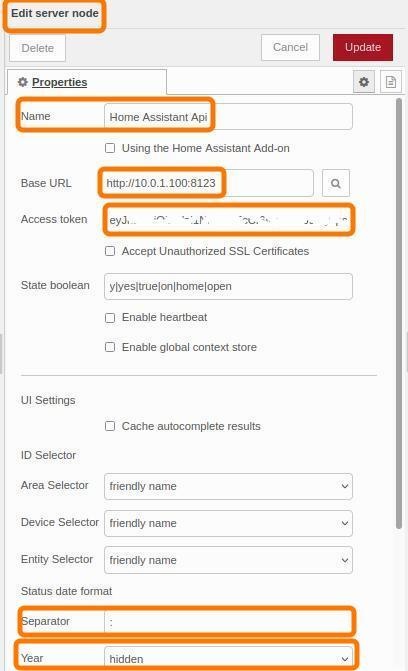
Task: Cancel editing the server node
Action: point(290,48)
